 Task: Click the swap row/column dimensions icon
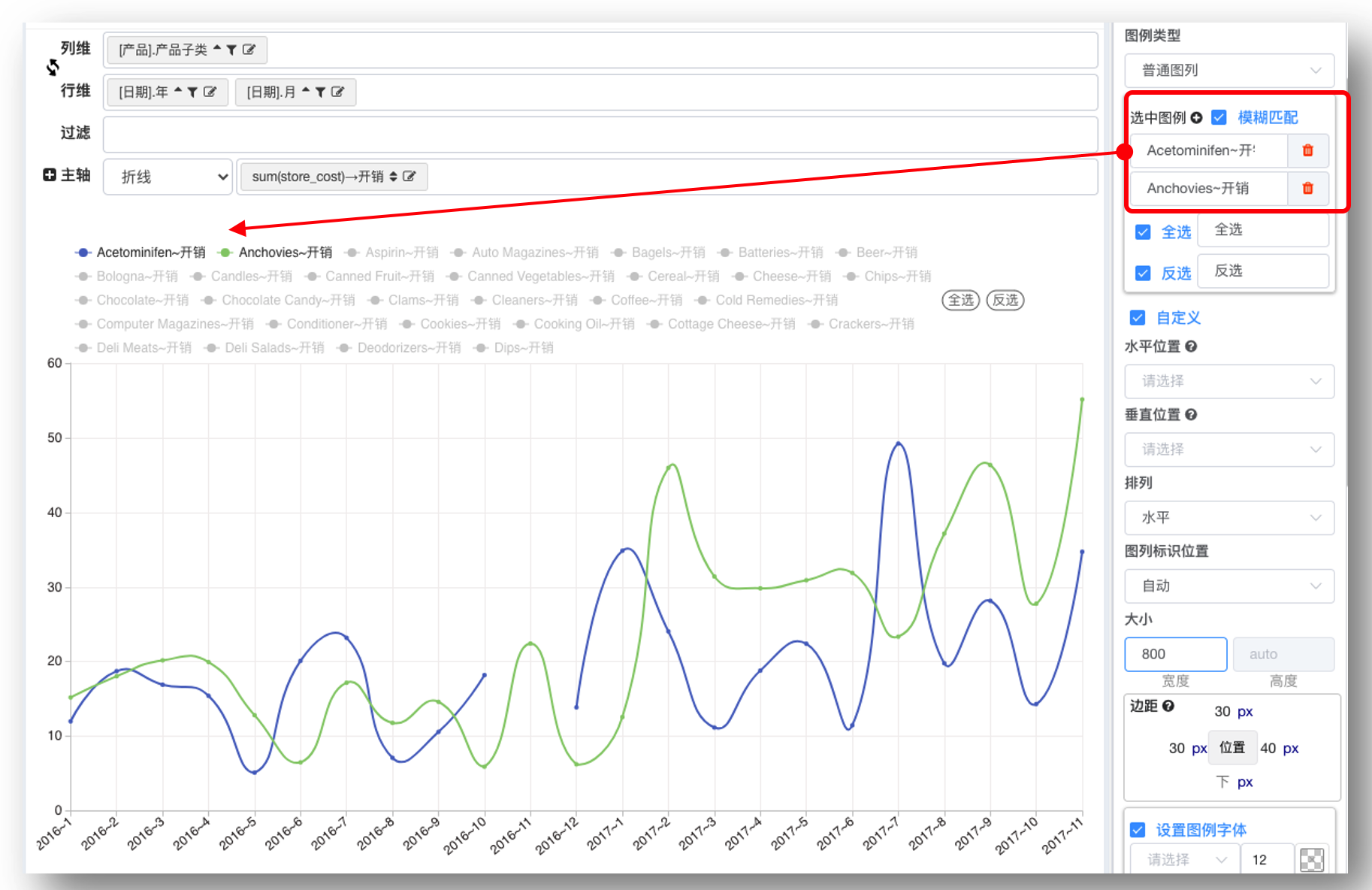pos(53,68)
